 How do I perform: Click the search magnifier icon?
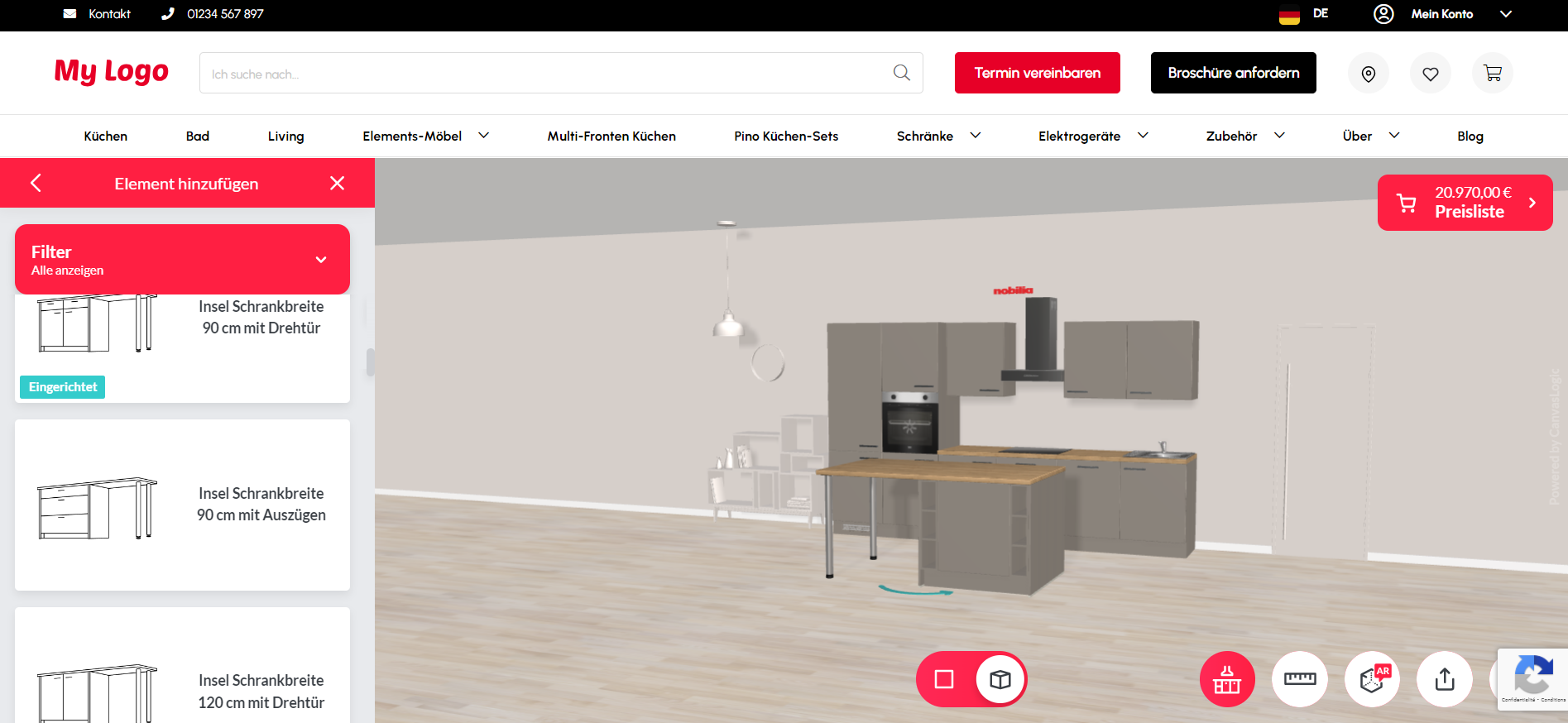(x=902, y=73)
